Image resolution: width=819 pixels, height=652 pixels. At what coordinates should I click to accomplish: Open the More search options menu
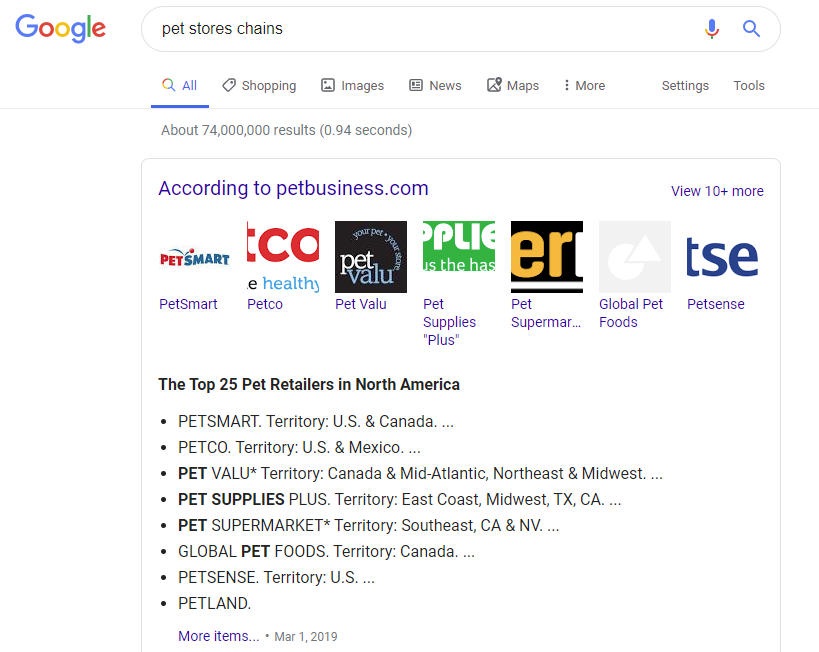tap(584, 85)
